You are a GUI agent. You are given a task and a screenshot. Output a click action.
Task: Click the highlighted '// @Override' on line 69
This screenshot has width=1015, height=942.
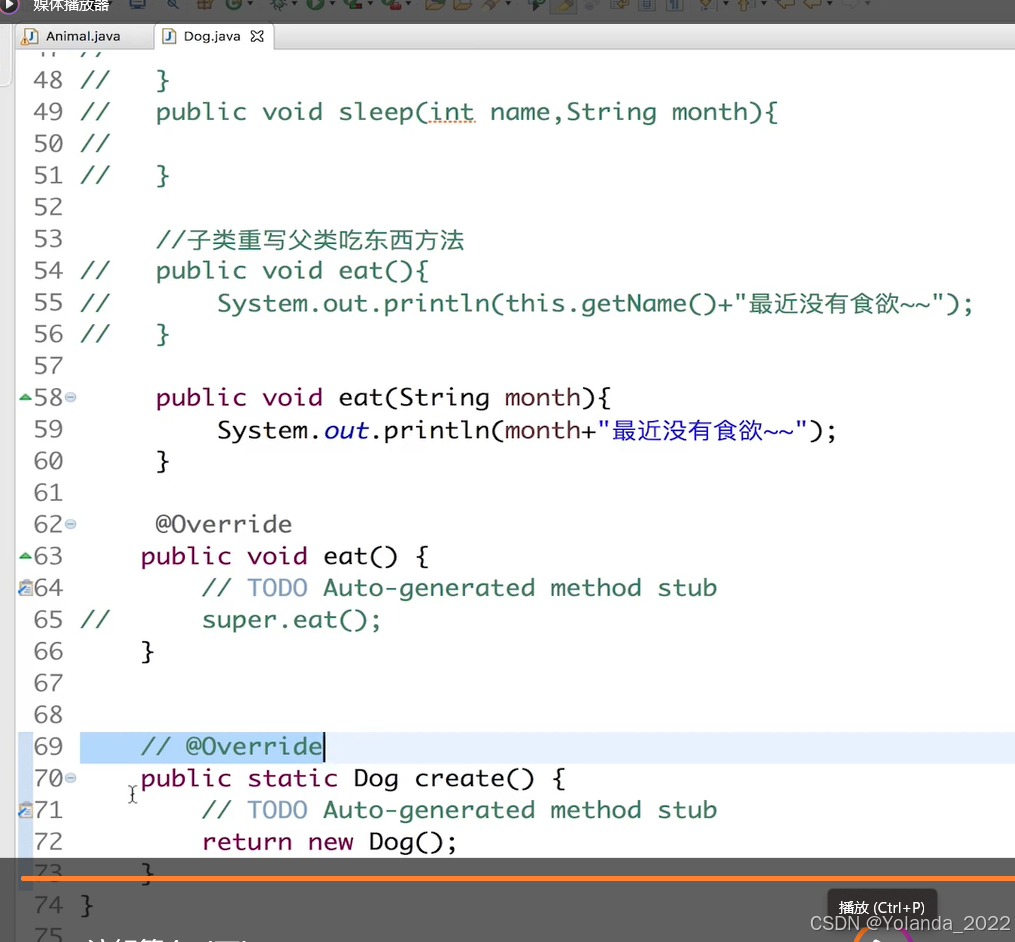[231, 746]
